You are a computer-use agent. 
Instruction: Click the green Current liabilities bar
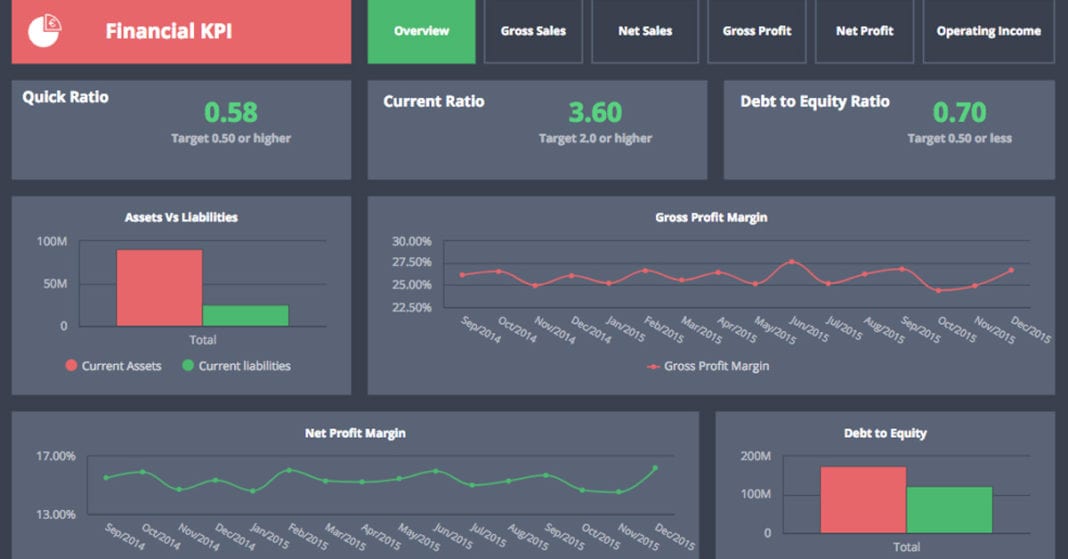(x=246, y=315)
